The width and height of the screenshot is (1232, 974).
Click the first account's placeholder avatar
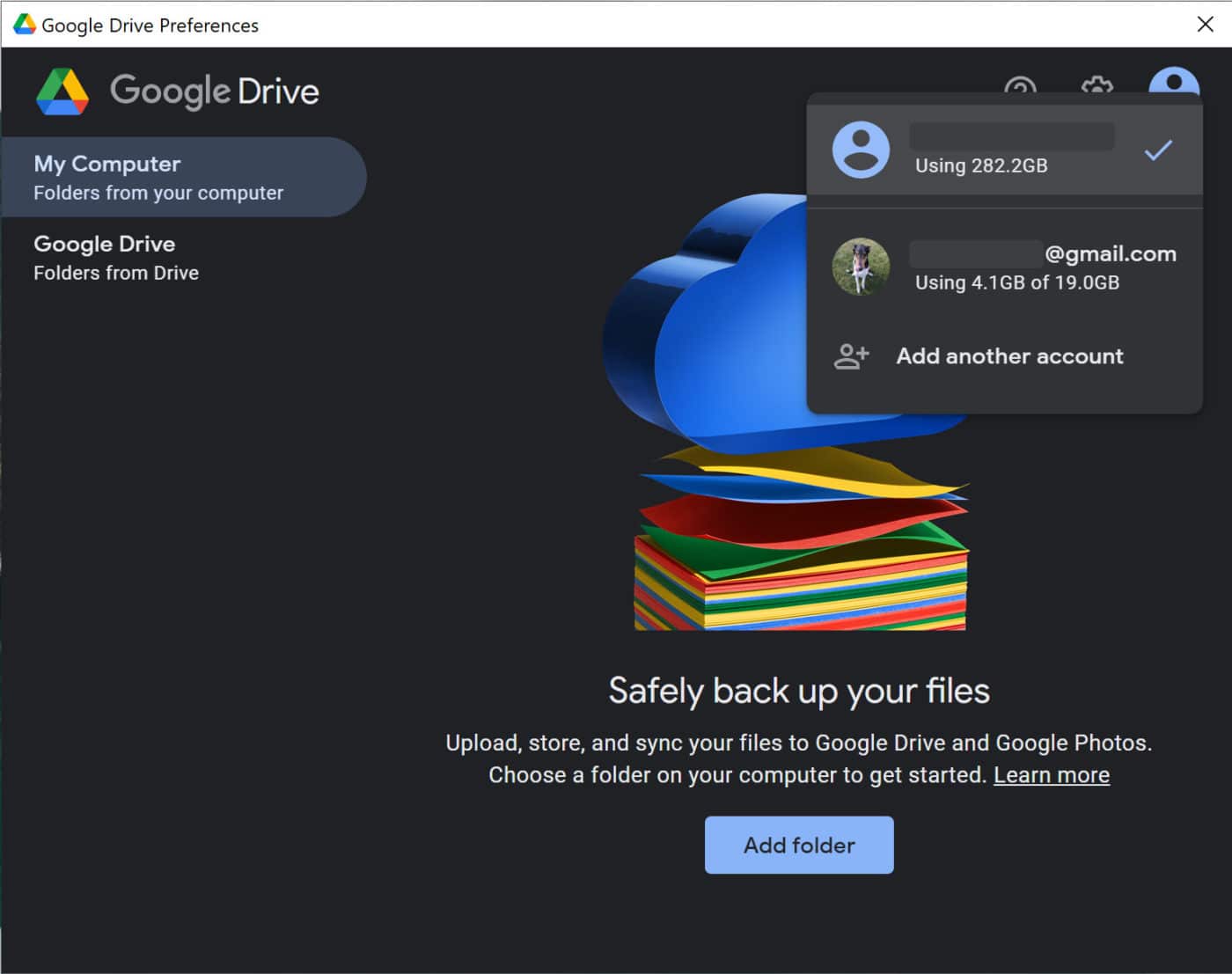[x=861, y=149]
